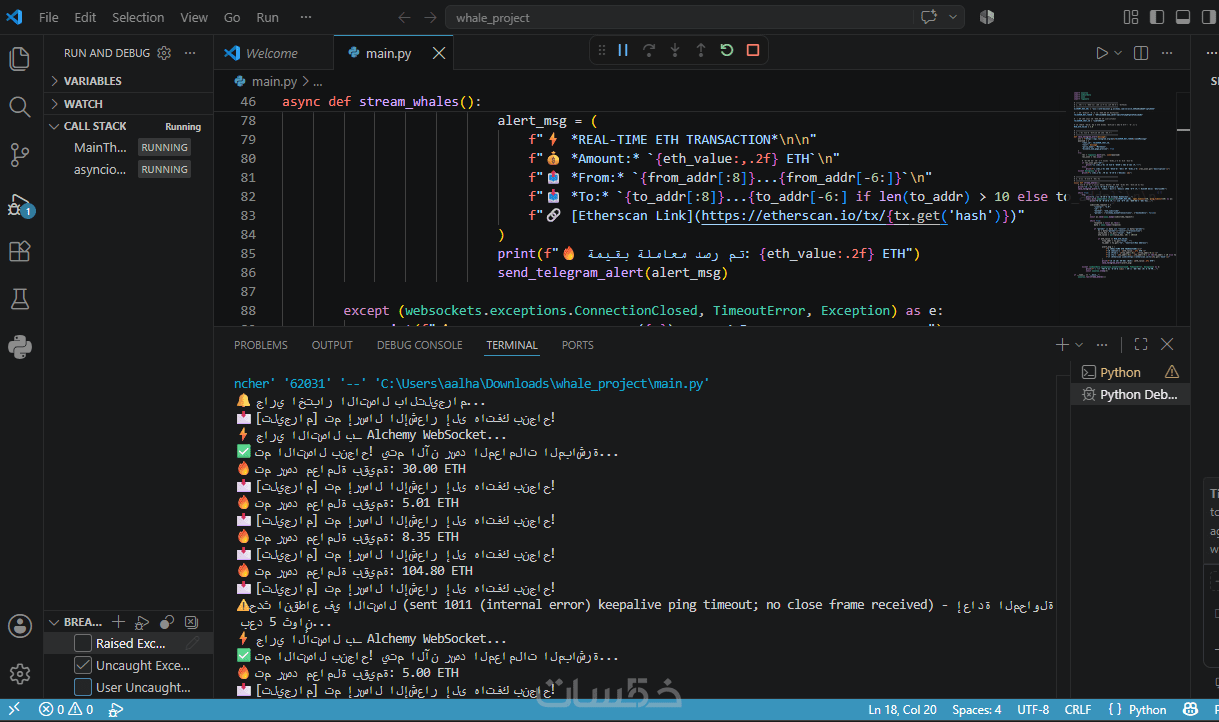Open the debug status bar launch icon

pyautogui.click(x=116, y=710)
